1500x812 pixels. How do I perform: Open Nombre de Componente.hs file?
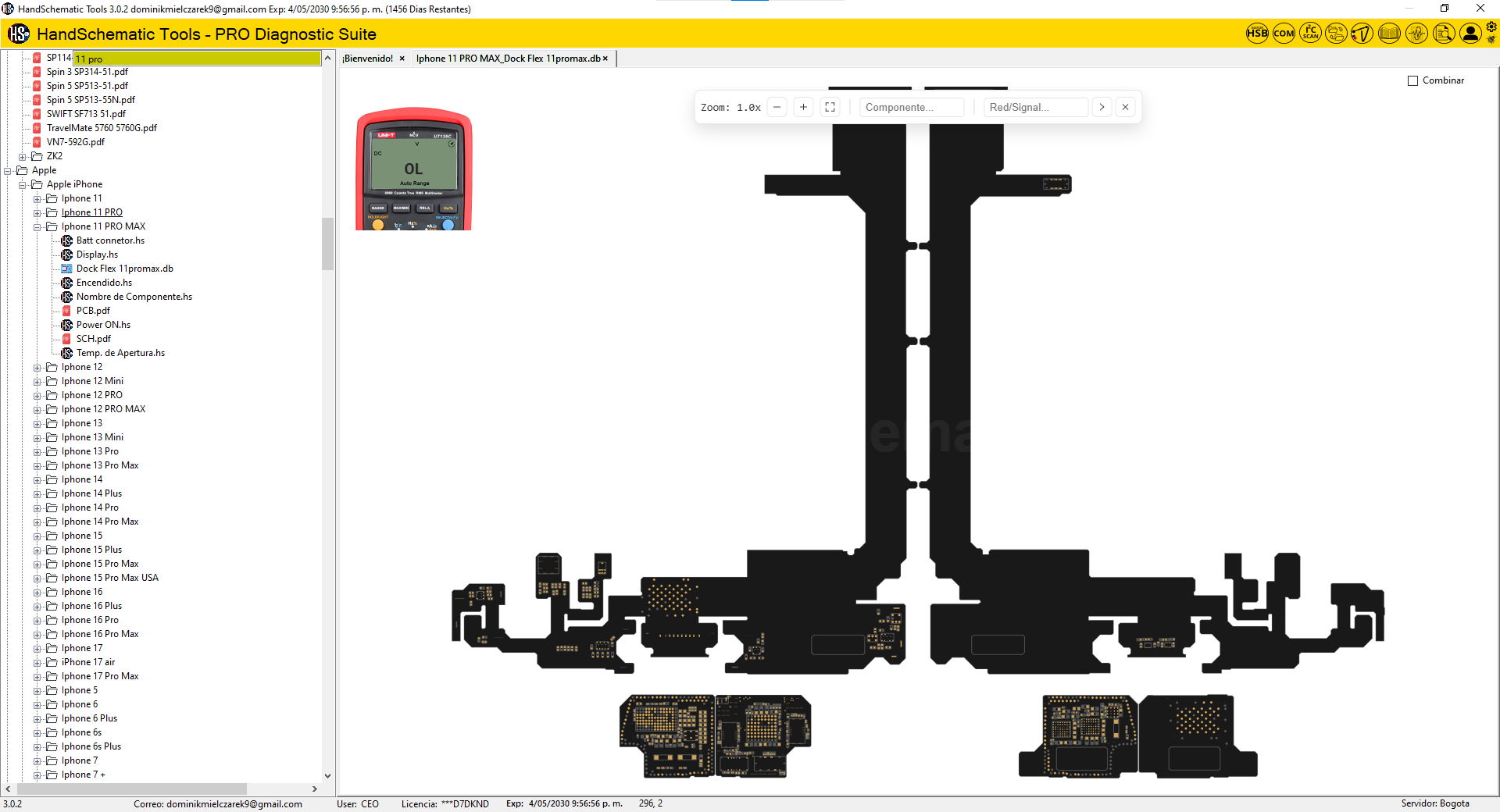click(x=134, y=297)
